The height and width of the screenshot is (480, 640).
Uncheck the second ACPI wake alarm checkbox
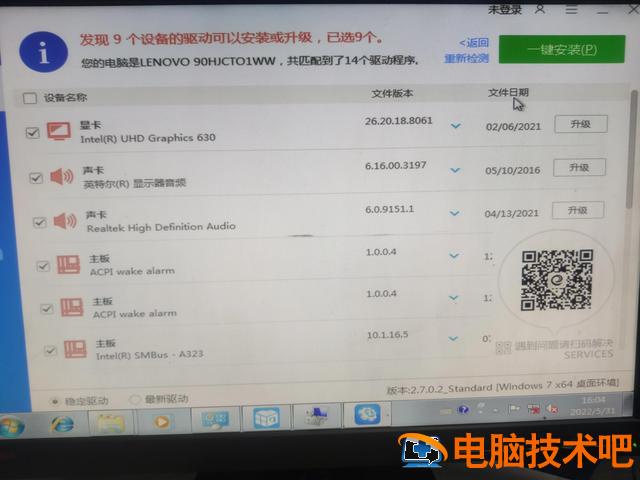coord(47,309)
